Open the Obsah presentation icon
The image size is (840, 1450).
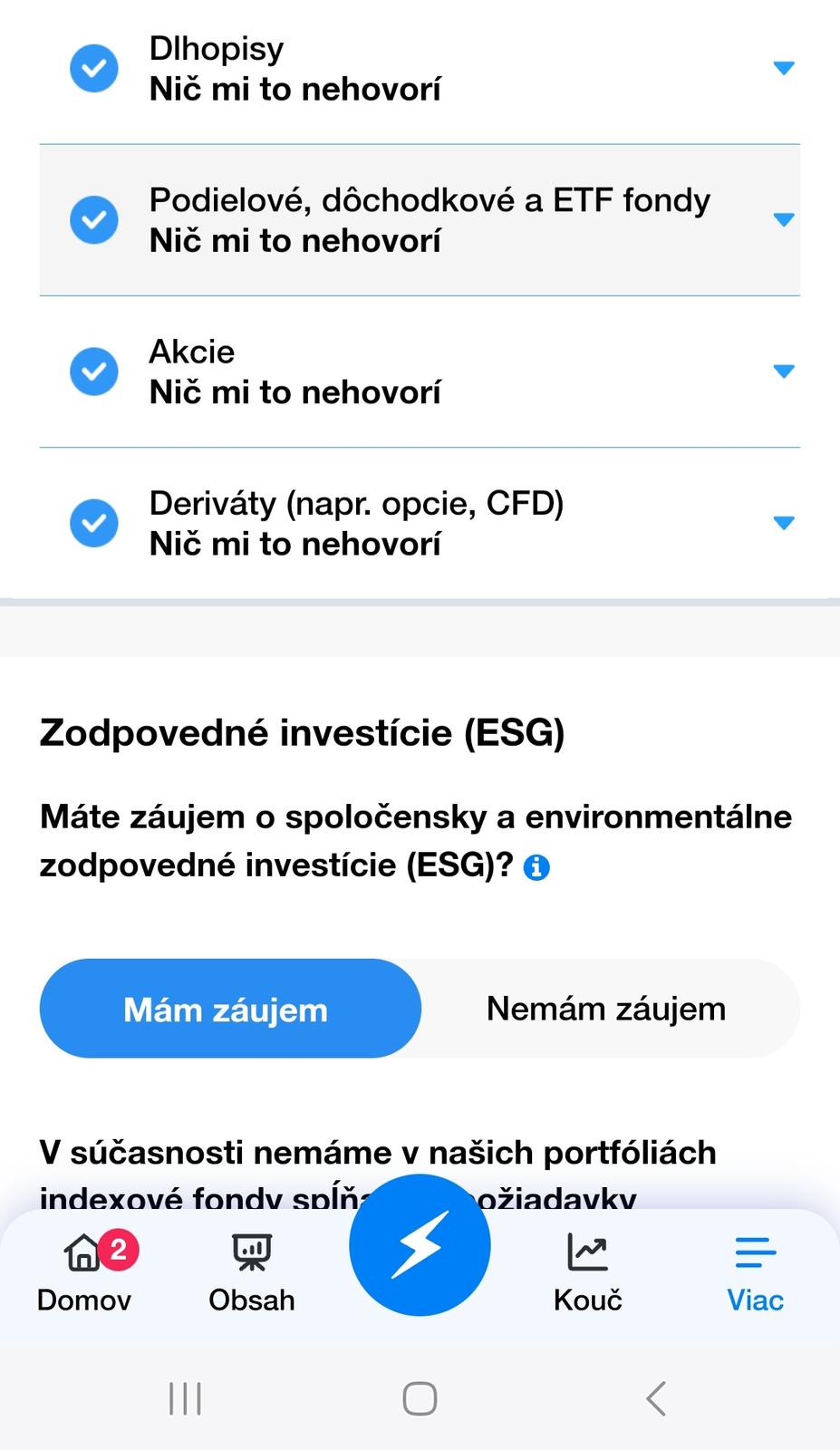pos(252,1252)
